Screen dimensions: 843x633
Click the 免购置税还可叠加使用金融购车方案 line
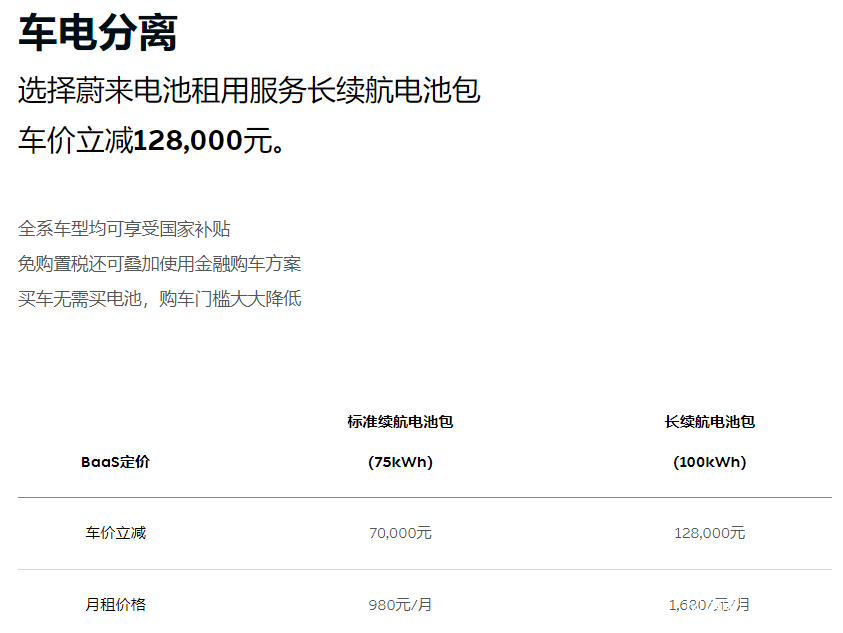(160, 264)
